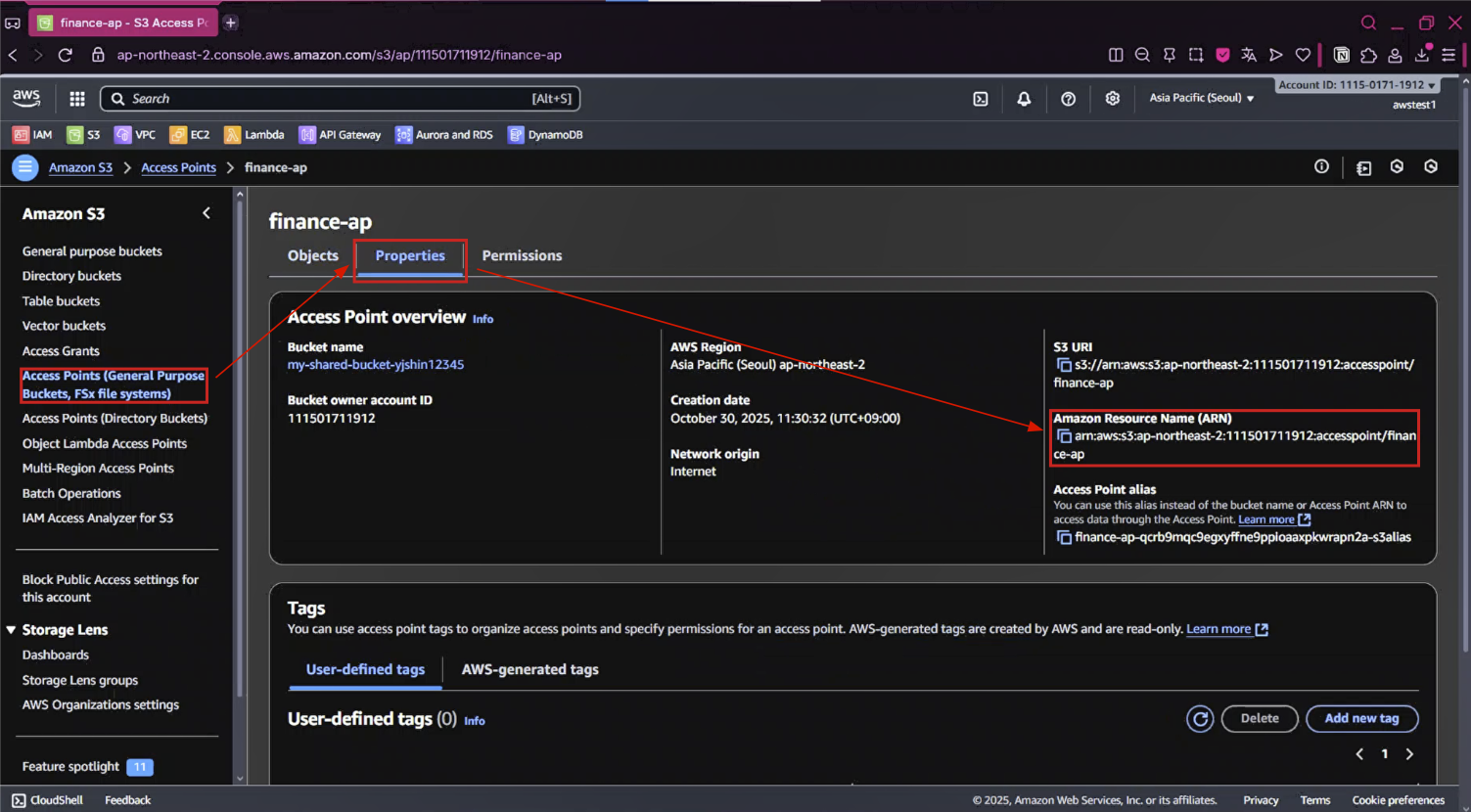Open the IAM favorites shortcut
Screen dimensions: 1471x812
click(32, 135)
